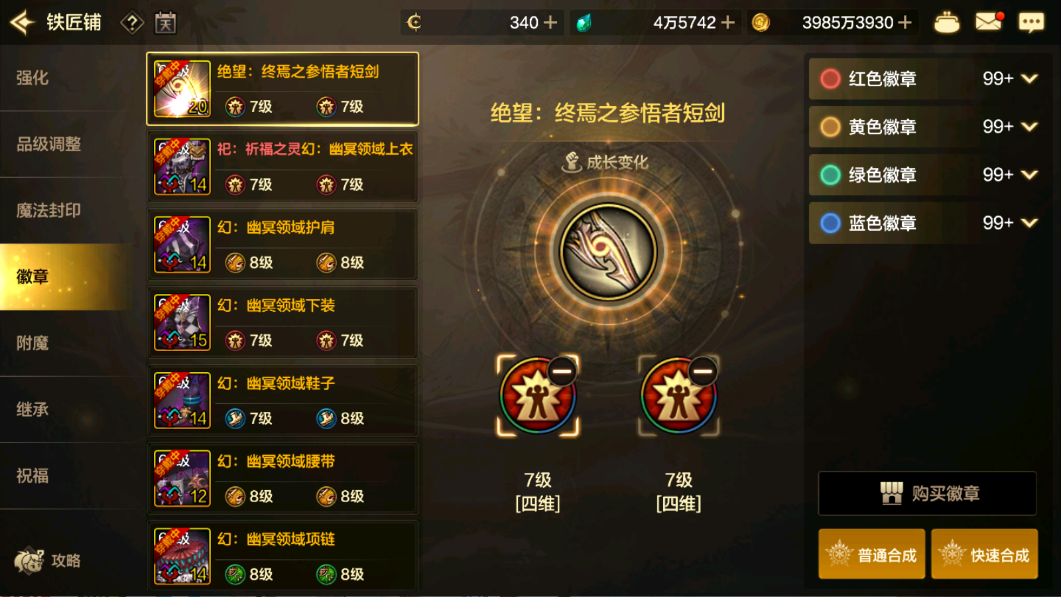This screenshot has height=597, width=1061.
Task: Remove the right 7级 emblem with minus
Action: click(703, 371)
